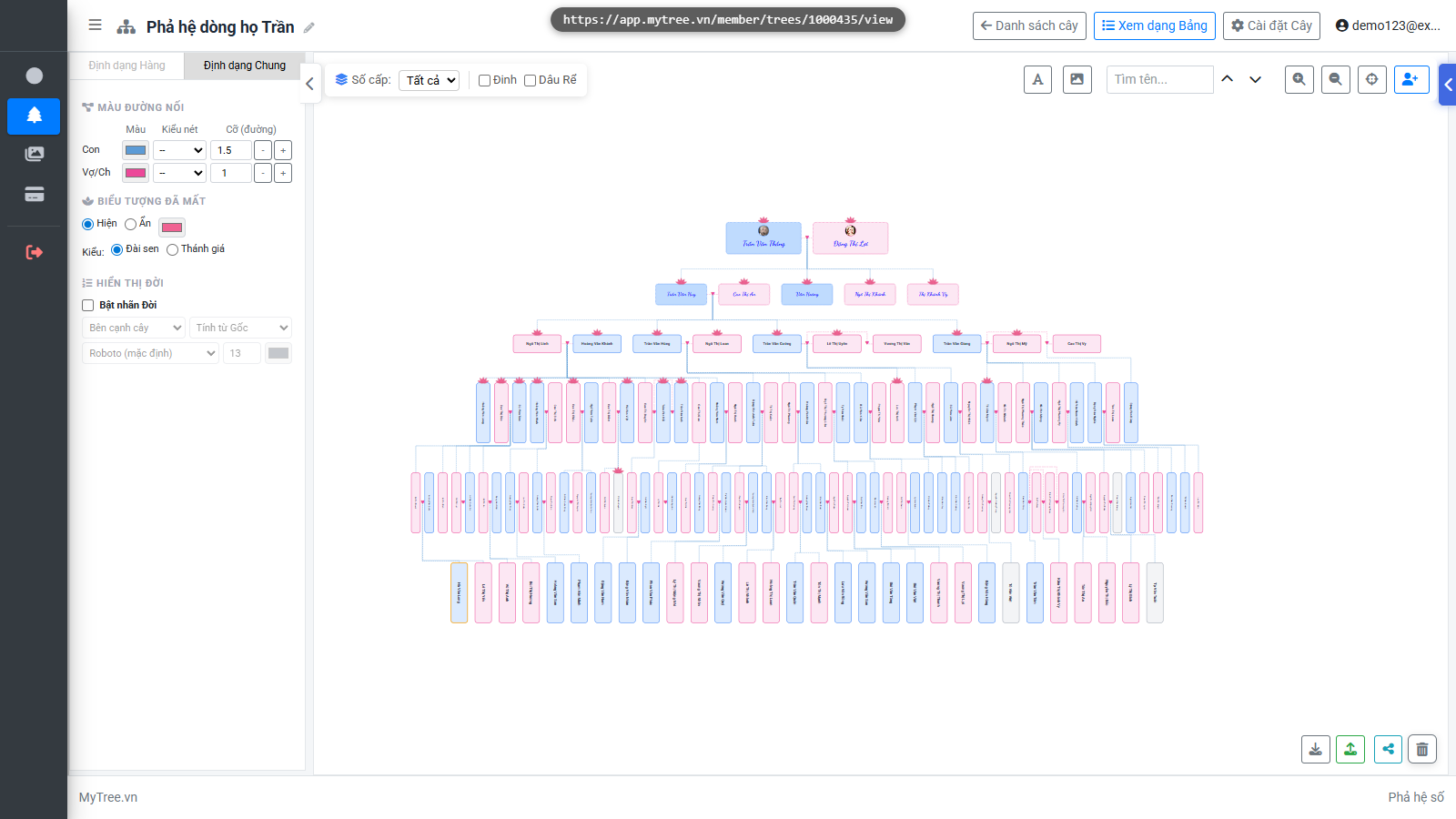The image size is (1456, 819).
Task: Click the Phả hệ dòng họ Trần title
Action: (220, 27)
